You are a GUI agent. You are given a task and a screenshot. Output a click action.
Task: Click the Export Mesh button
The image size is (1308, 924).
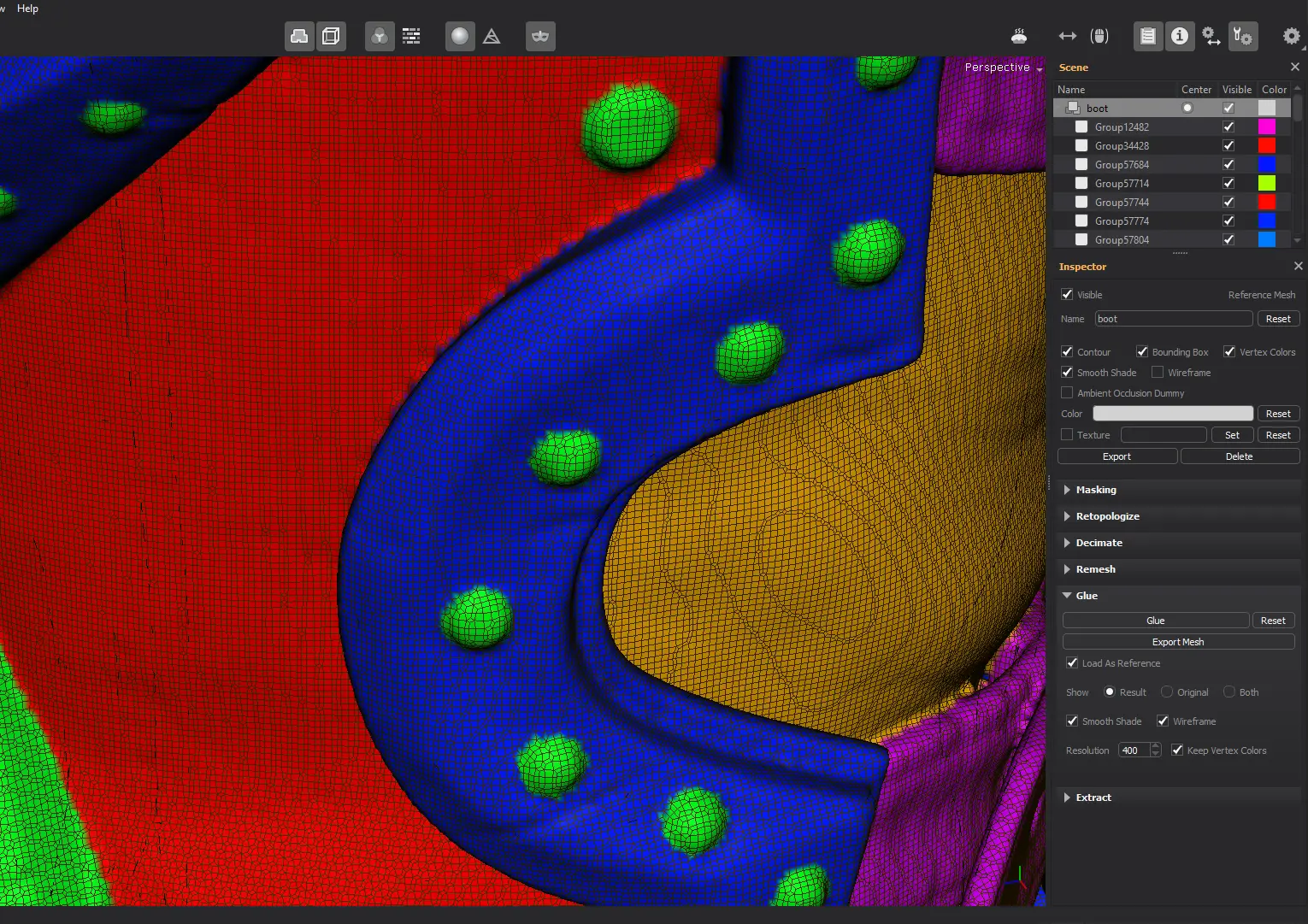(x=1178, y=642)
